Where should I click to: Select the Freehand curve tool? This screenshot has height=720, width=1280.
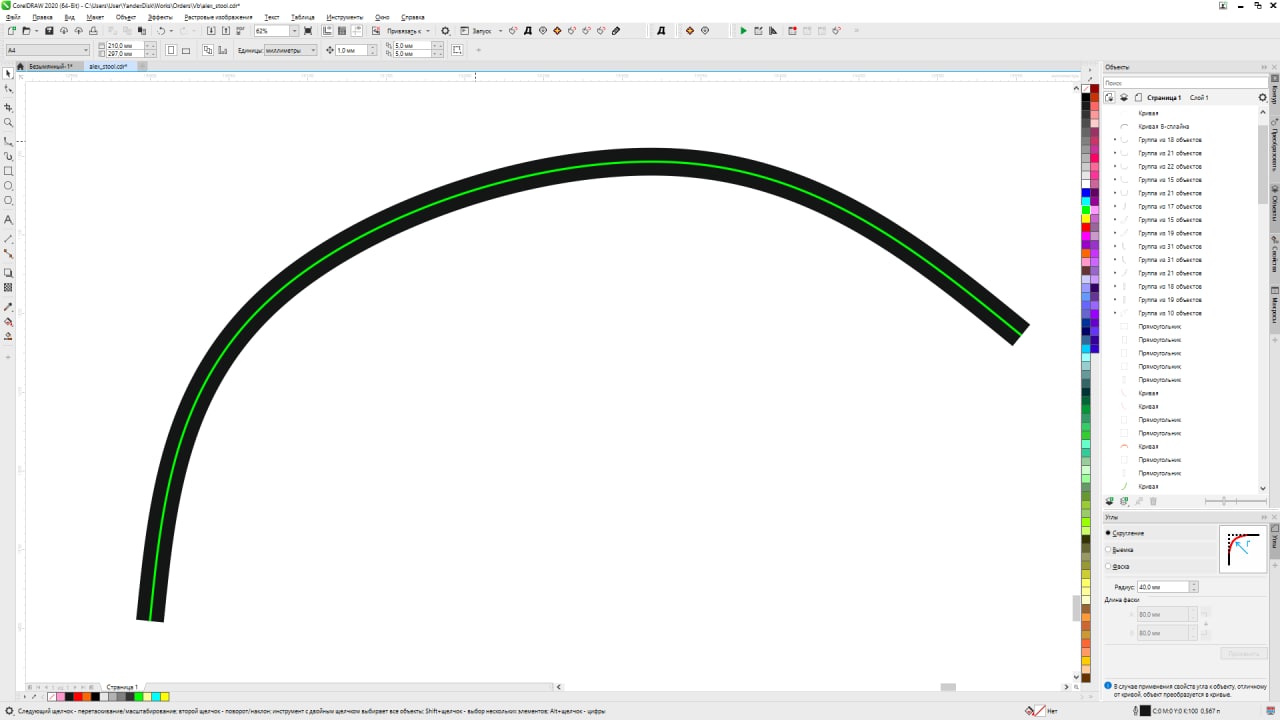click(8, 141)
